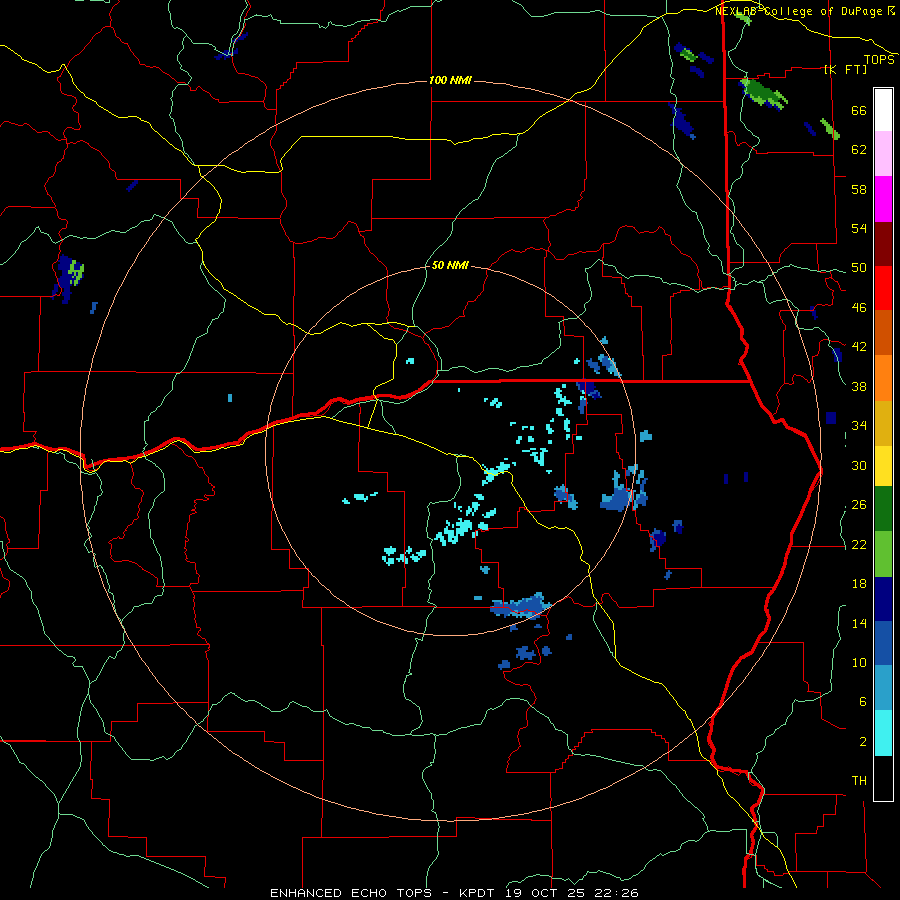Pick the magenta swatch in the legend
Image resolution: width=900 pixels, height=900 pixels.
883,199
